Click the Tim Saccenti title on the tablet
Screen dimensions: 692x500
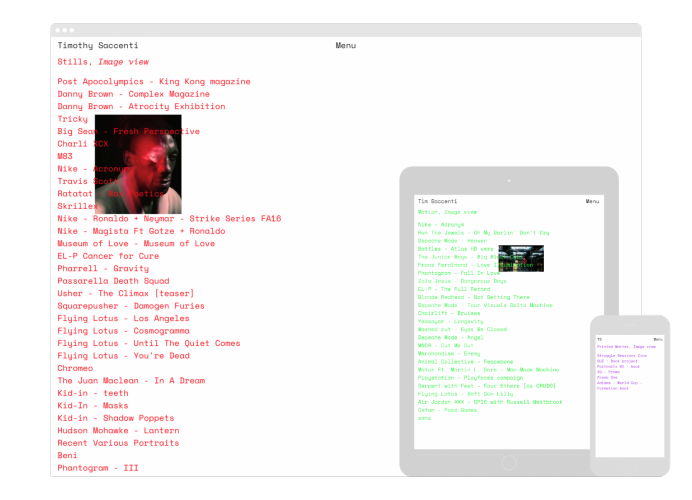click(437, 201)
